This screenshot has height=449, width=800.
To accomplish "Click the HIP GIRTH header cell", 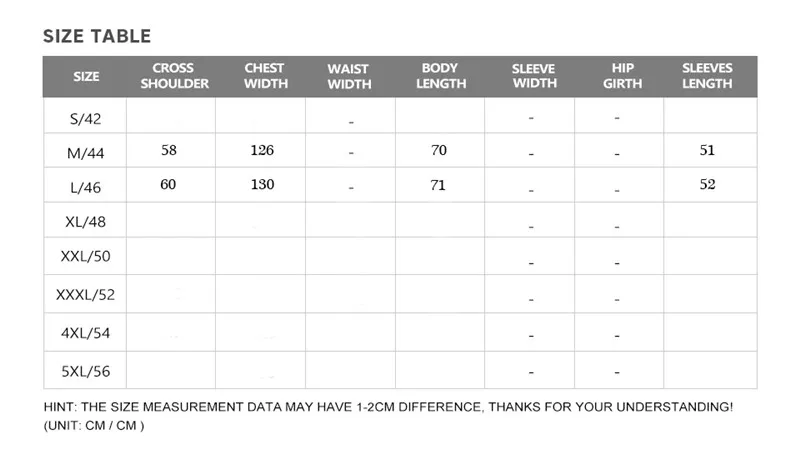I will 622,76.
